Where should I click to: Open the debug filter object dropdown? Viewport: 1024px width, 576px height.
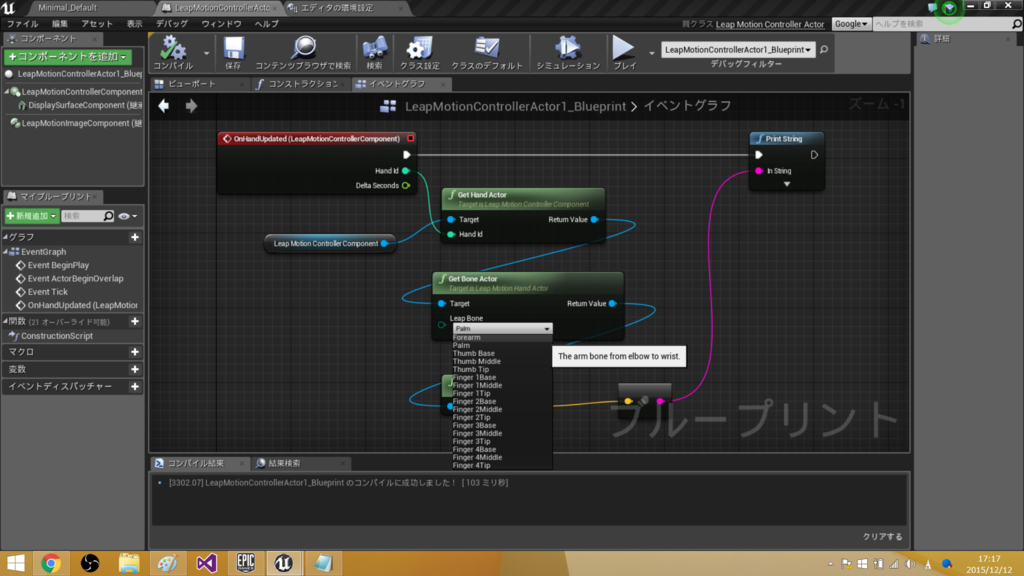tap(738, 50)
